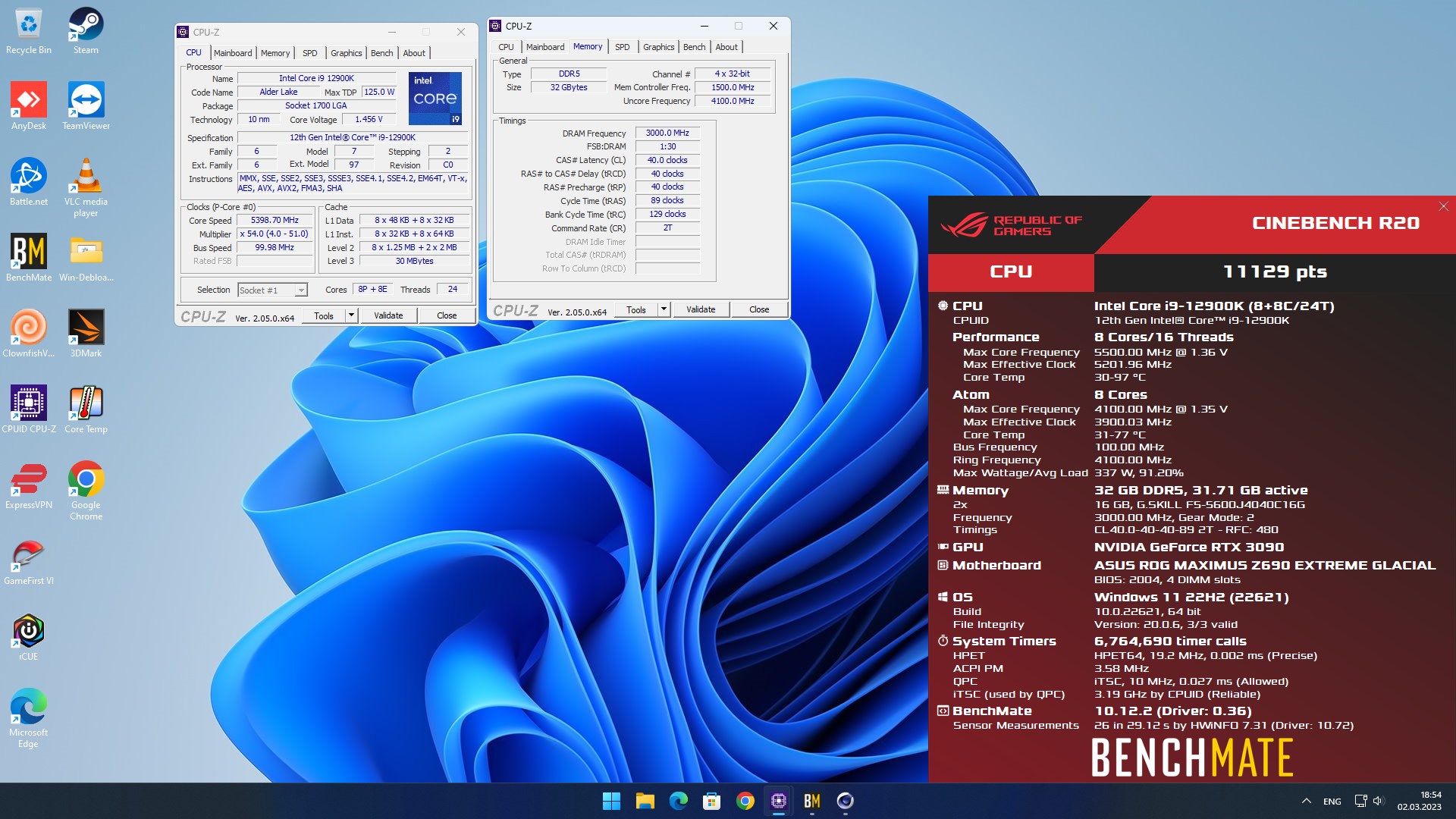Open AnyDesk desktop shortcut

pyautogui.click(x=29, y=107)
